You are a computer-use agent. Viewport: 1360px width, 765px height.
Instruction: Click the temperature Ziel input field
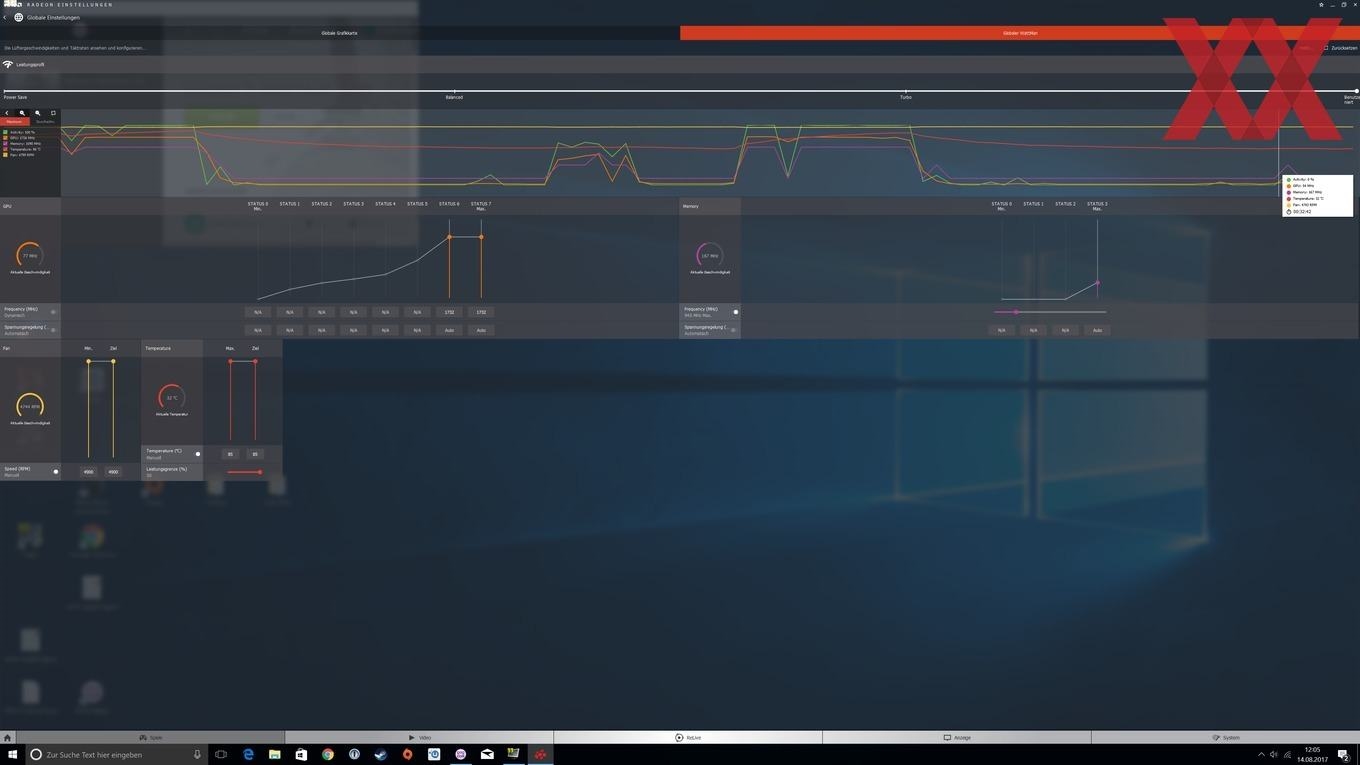tap(255, 454)
